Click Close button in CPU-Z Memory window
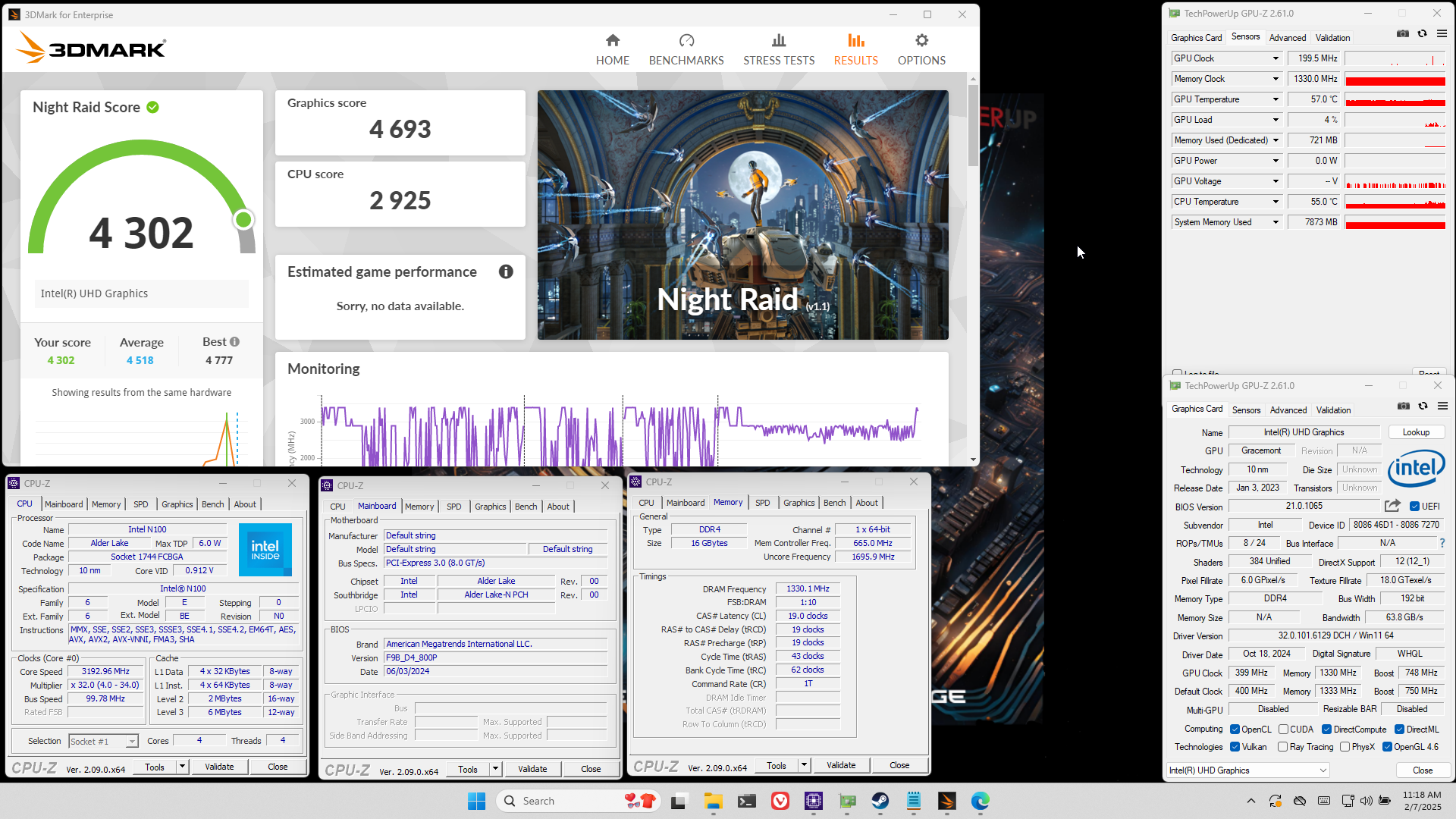 coord(899,765)
